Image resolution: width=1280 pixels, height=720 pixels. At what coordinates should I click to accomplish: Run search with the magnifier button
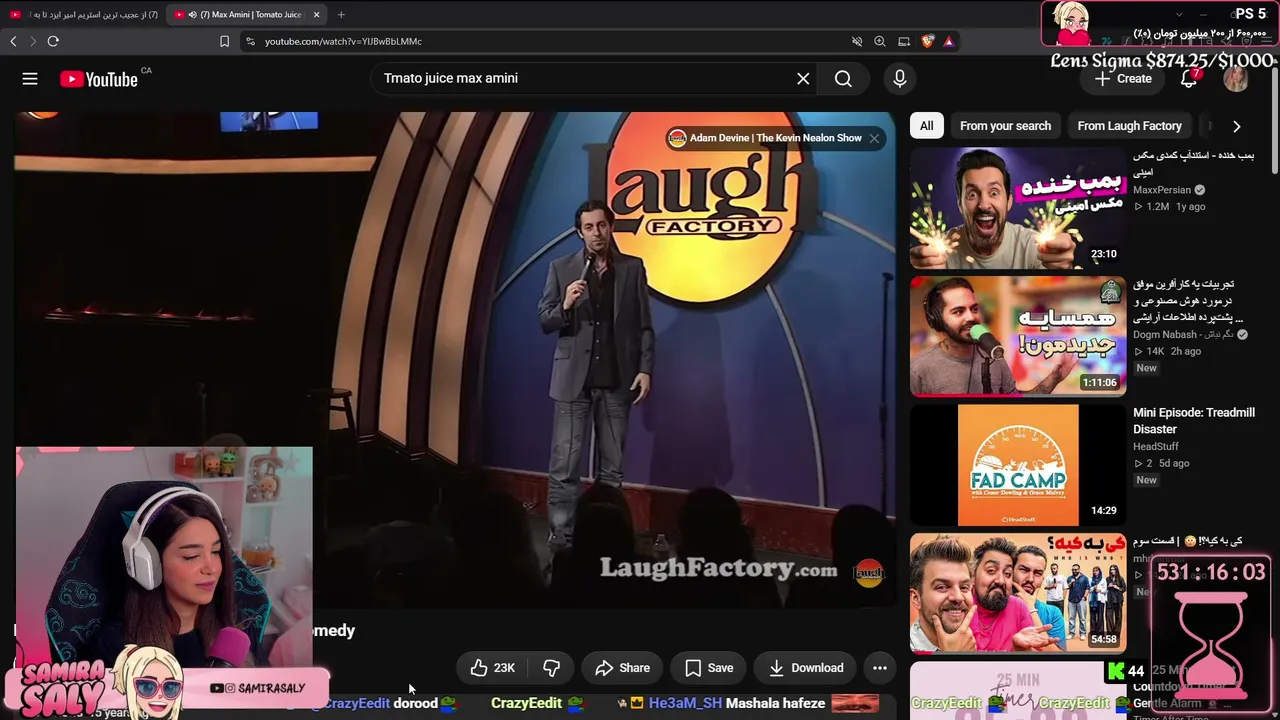pos(843,78)
